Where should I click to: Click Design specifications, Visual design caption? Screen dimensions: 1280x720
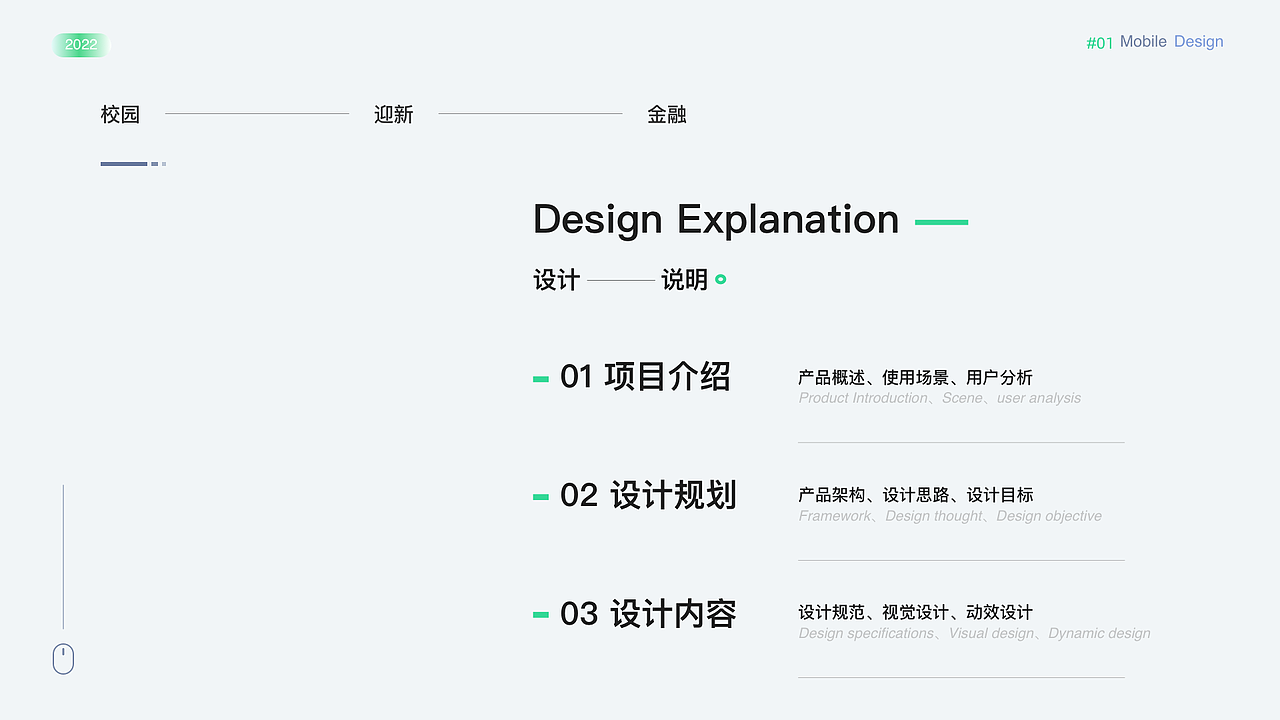coord(974,633)
